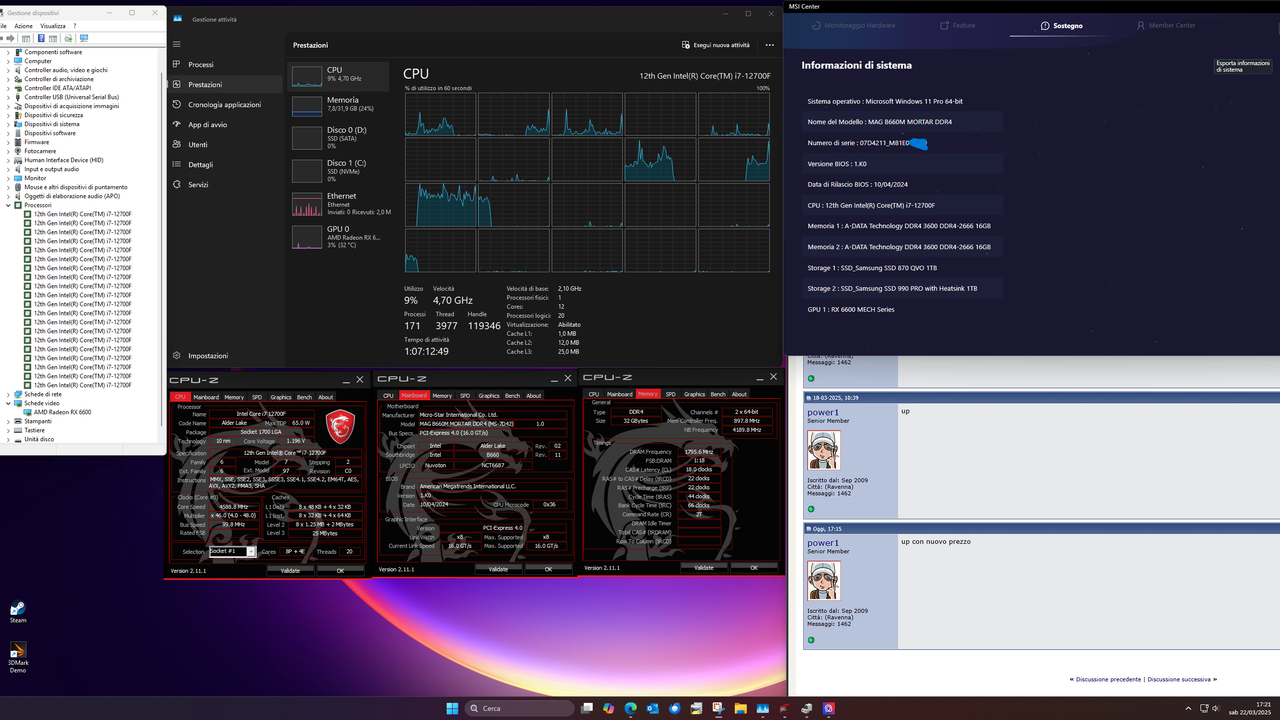Open Discussione precedente forum link
The width and height of the screenshot is (1280, 720).
coord(1108,679)
